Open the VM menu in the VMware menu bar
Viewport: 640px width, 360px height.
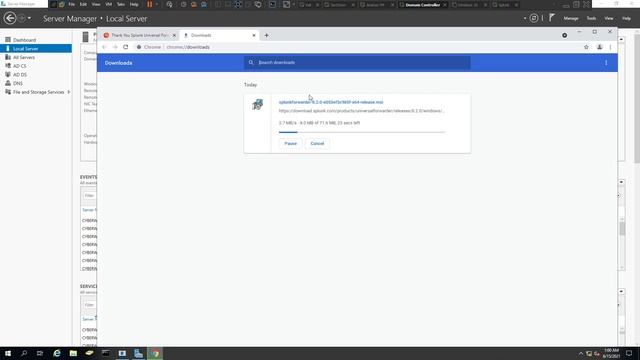click(109, 4)
